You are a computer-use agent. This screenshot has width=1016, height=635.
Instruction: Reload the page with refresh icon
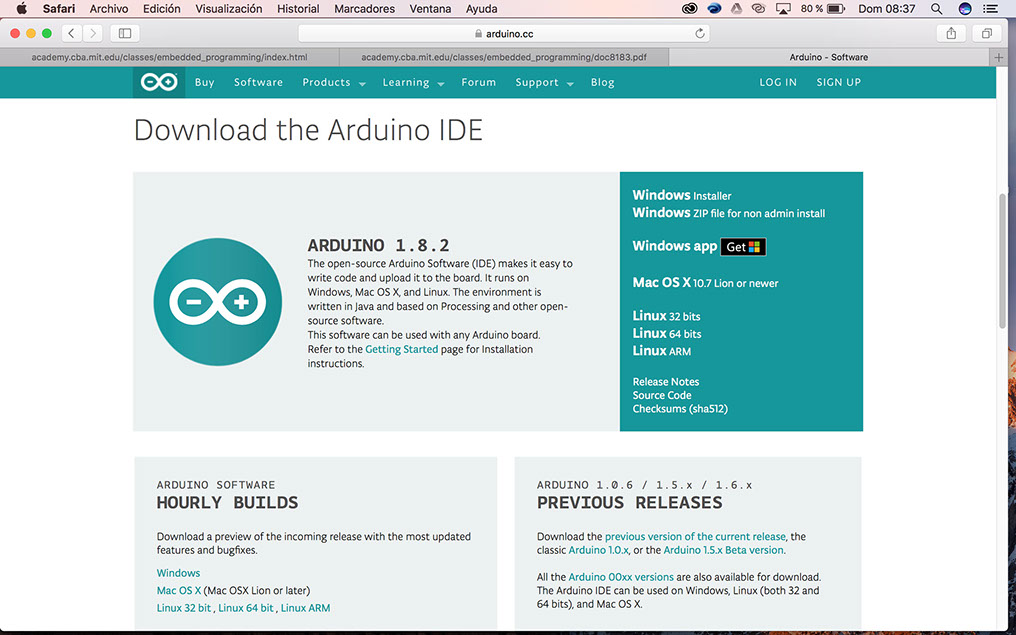tap(700, 33)
